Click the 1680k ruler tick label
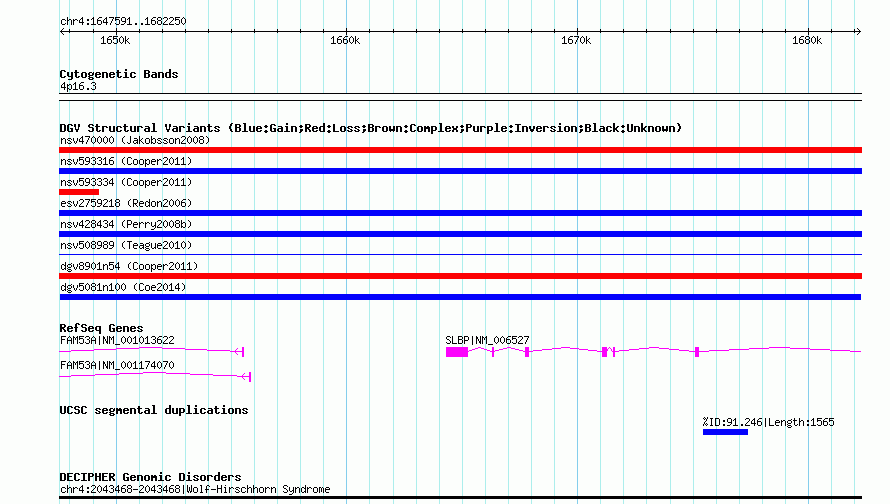The image size is (890, 504). click(x=807, y=40)
